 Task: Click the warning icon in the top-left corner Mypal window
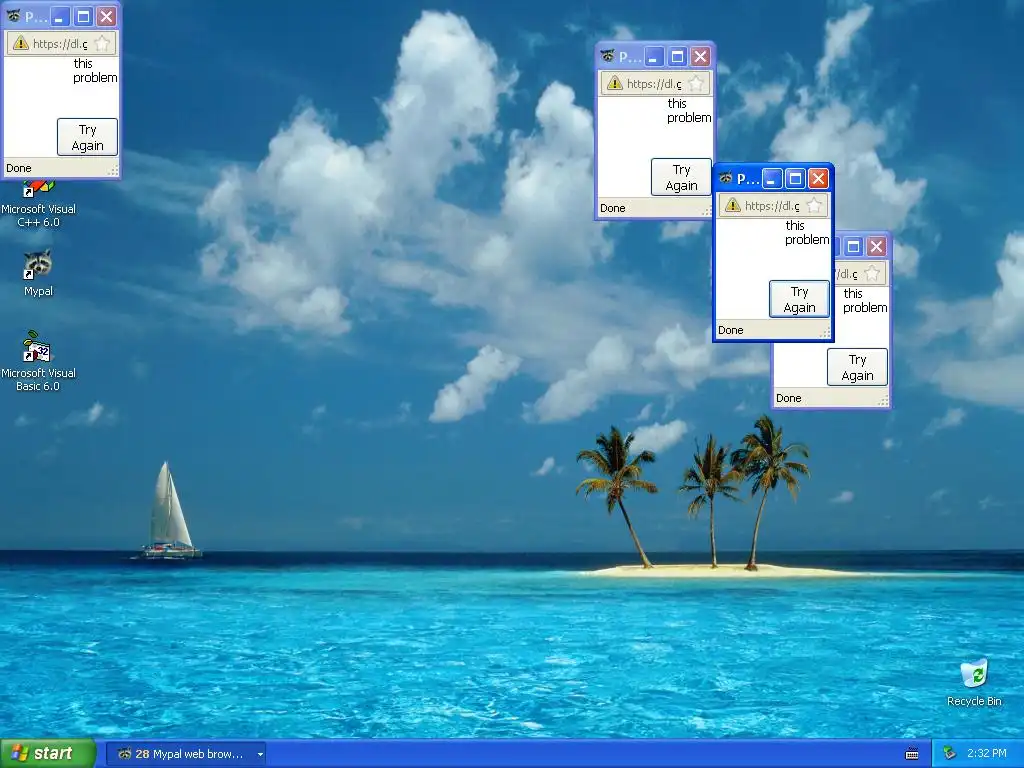[21, 44]
